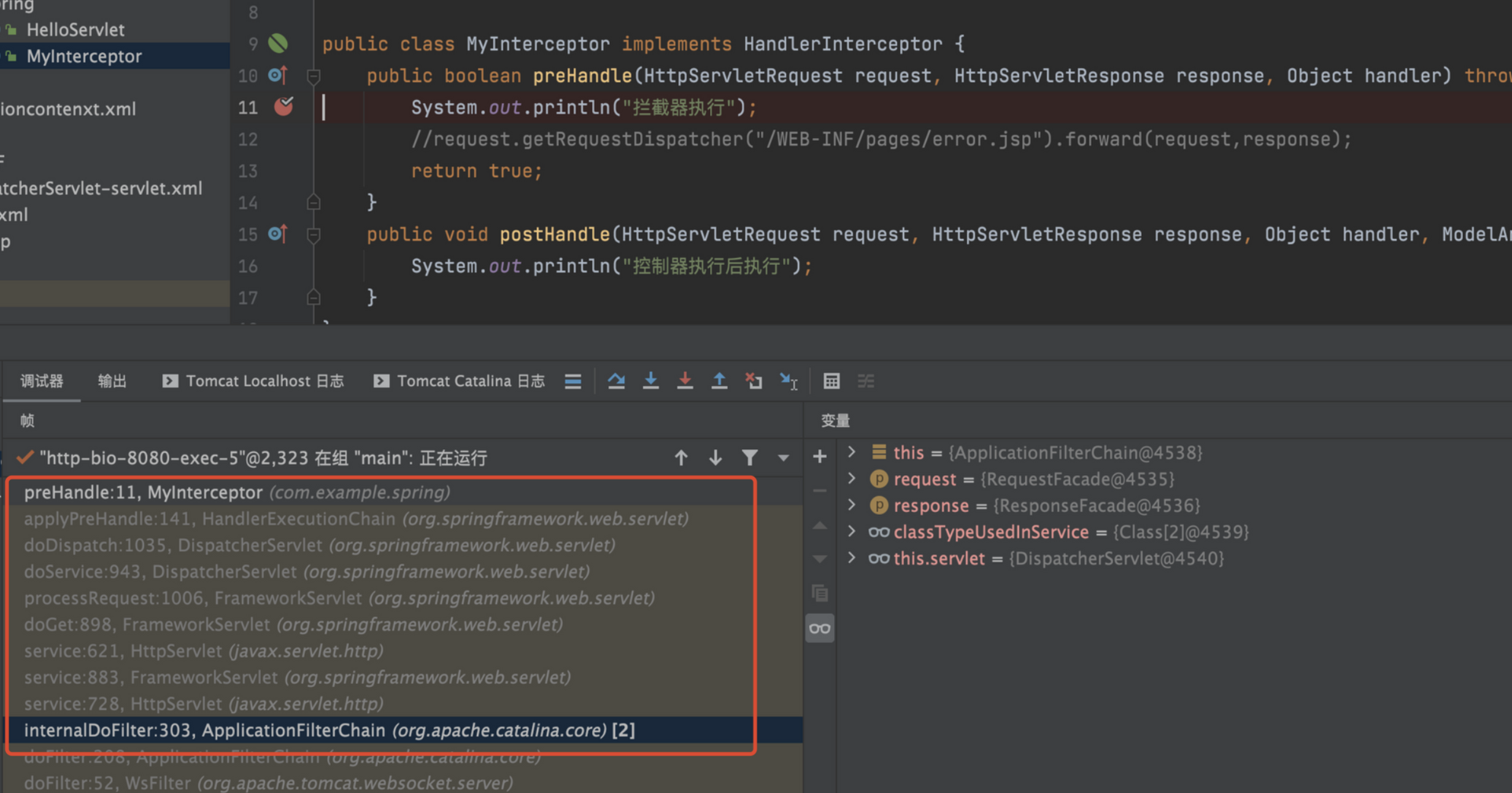The height and width of the screenshot is (793, 1512).
Task: Open the thread selector dropdown arrow
Action: click(784, 458)
